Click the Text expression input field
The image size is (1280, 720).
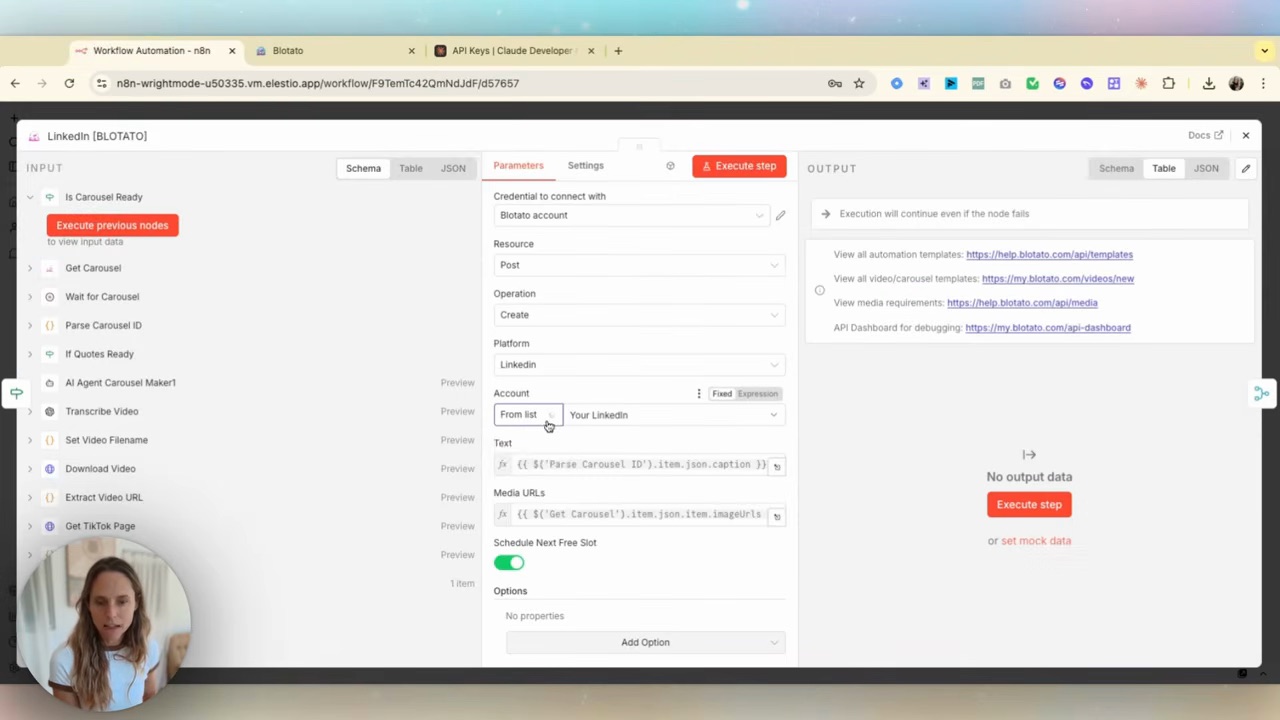click(640, 465)
